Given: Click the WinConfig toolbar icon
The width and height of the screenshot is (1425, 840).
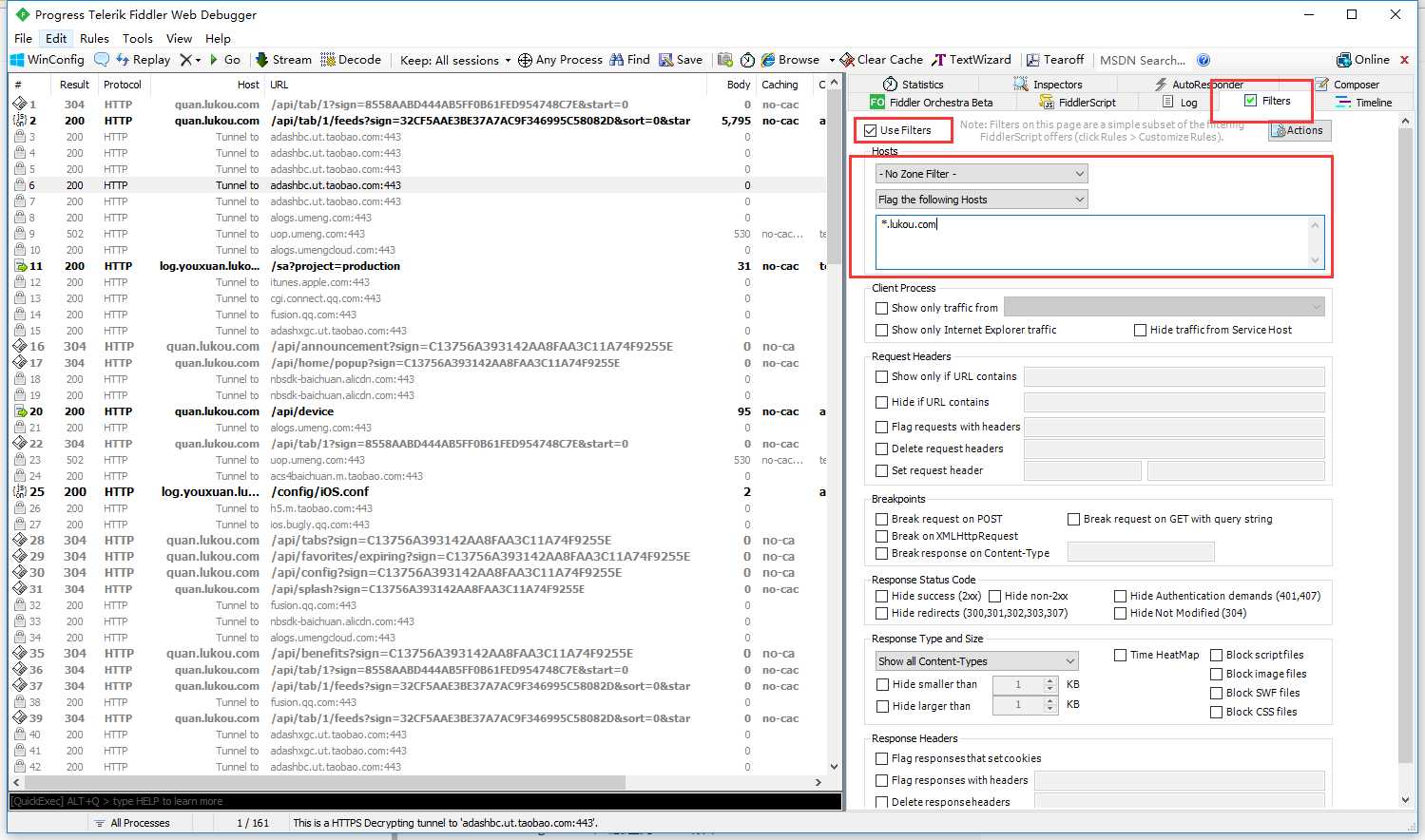Looking at the screenshot, I should [17, 59].
